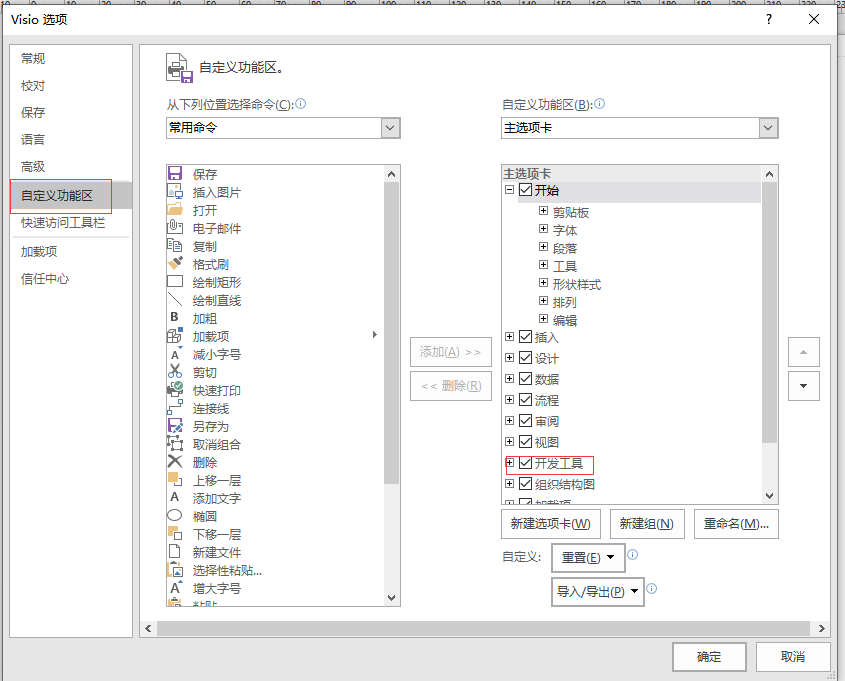Select the 格式刷 format painter icon

click(175, 264)
